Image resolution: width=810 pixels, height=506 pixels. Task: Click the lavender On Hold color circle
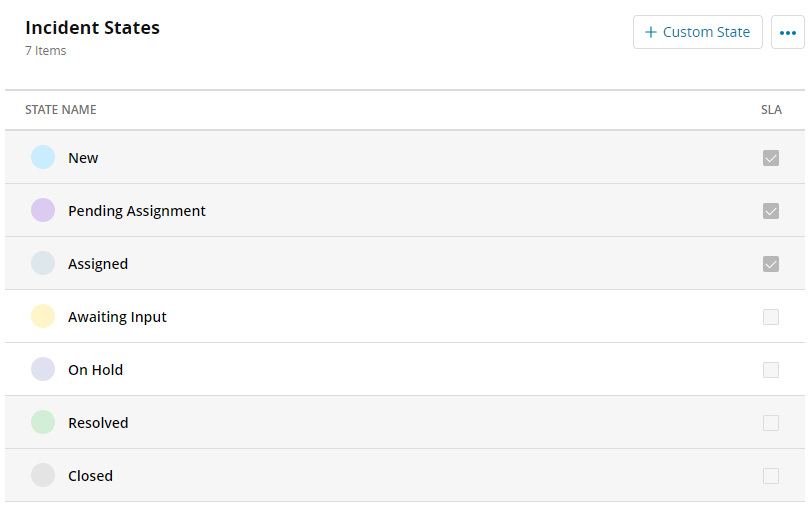coord(43,369)
